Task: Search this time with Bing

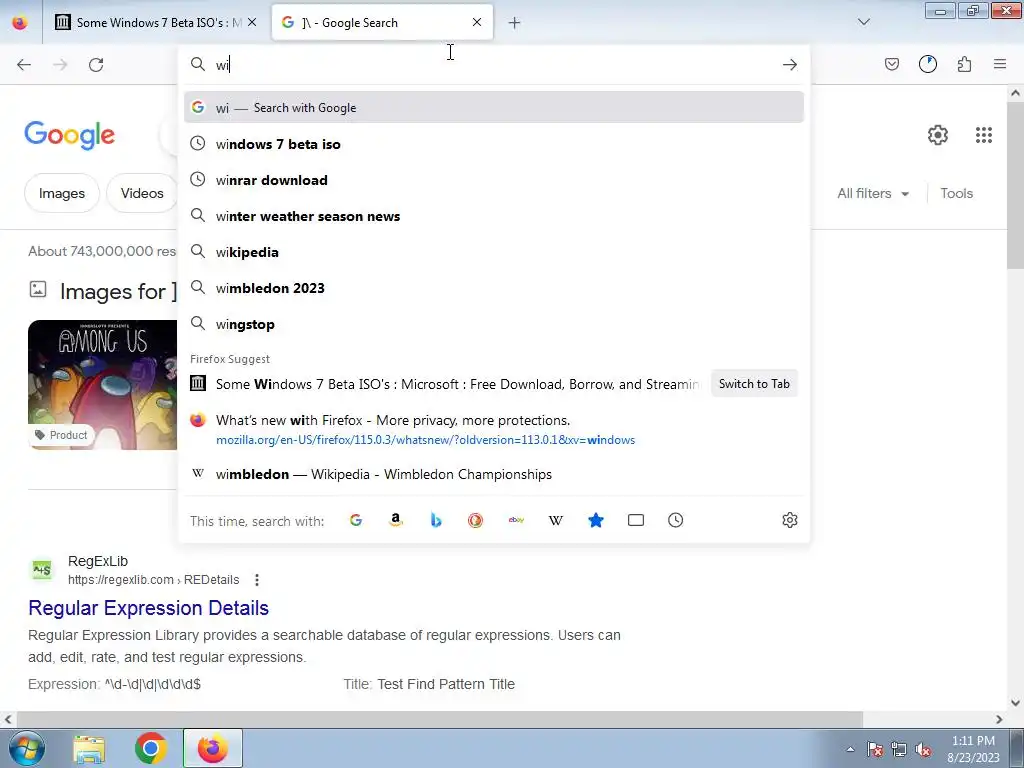Action: click(x=436, y=520)
